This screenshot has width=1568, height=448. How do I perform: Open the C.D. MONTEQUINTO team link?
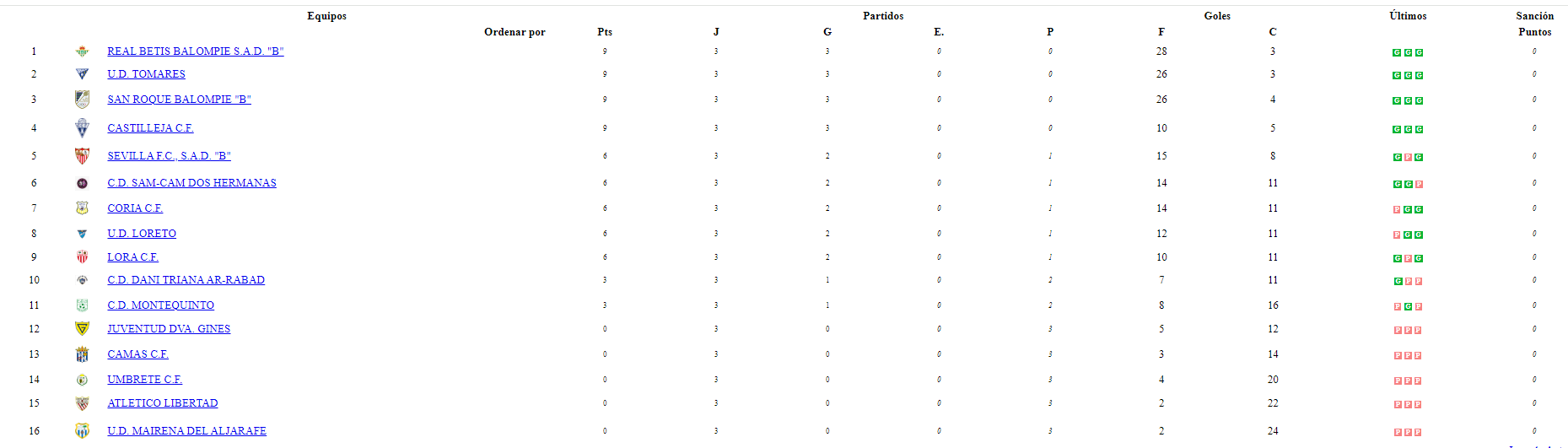[160, 305]
